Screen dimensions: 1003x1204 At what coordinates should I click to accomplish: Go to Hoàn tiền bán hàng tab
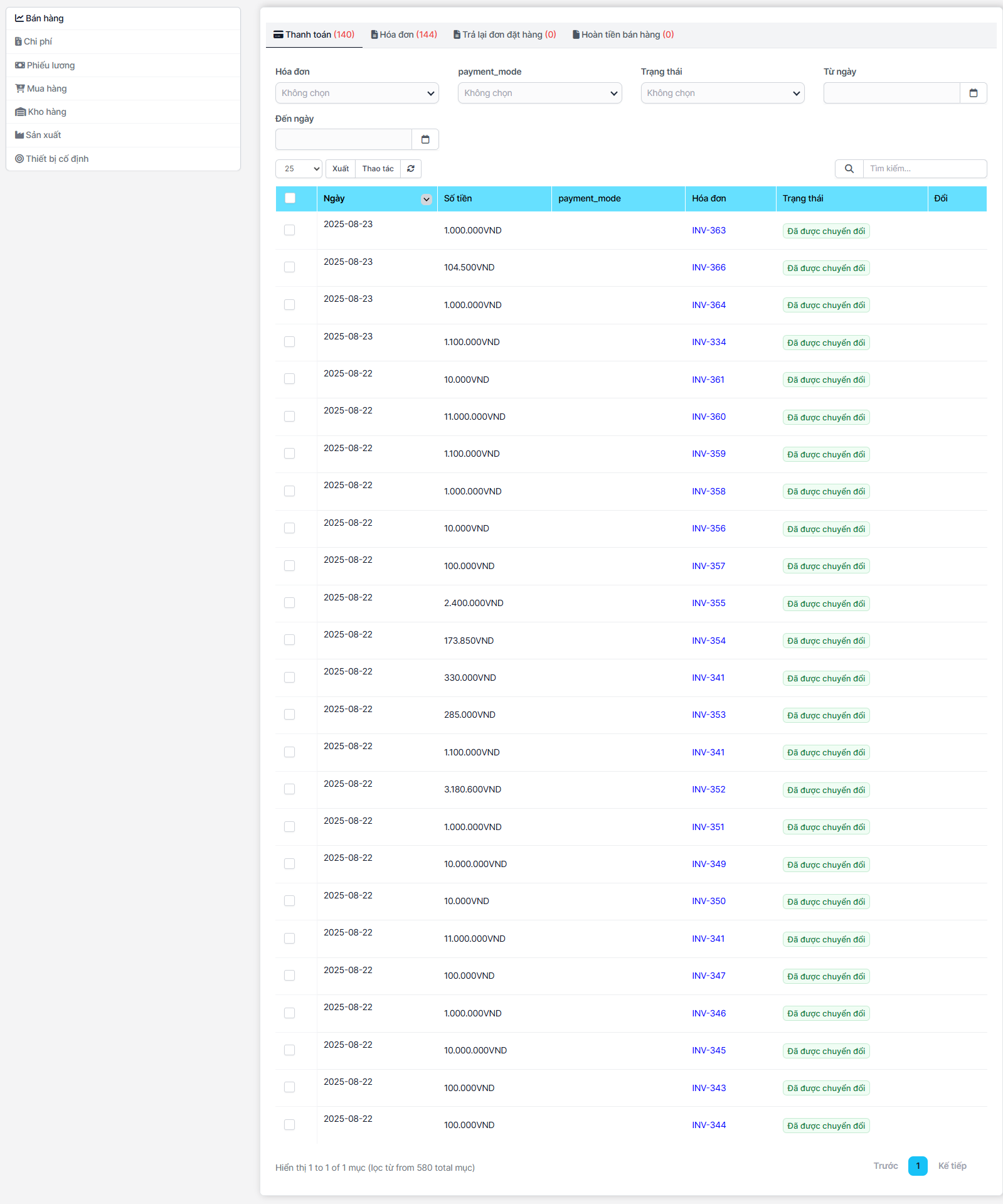[x=623, y=35]
